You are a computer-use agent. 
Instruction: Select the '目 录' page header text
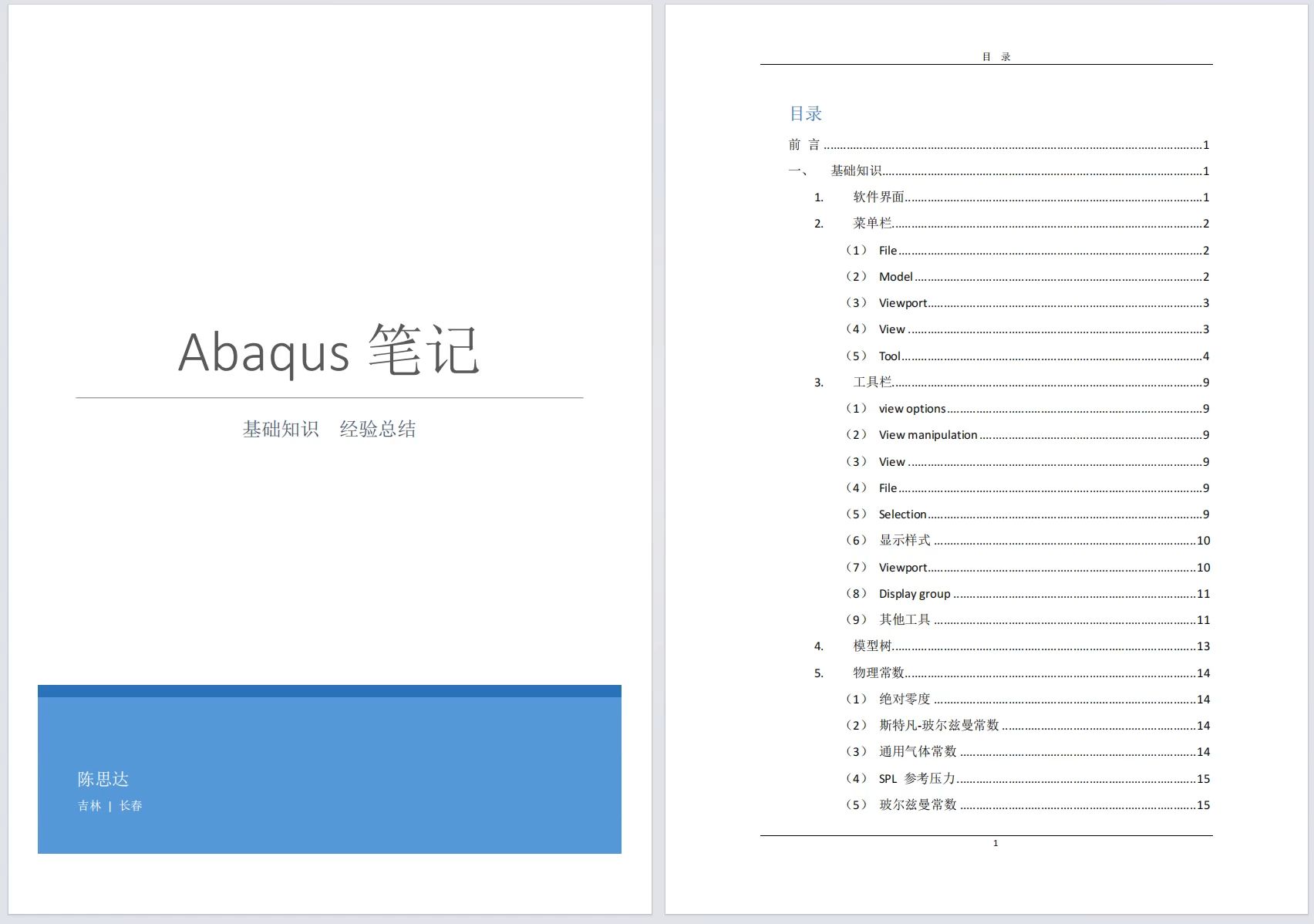coord(996,57)
